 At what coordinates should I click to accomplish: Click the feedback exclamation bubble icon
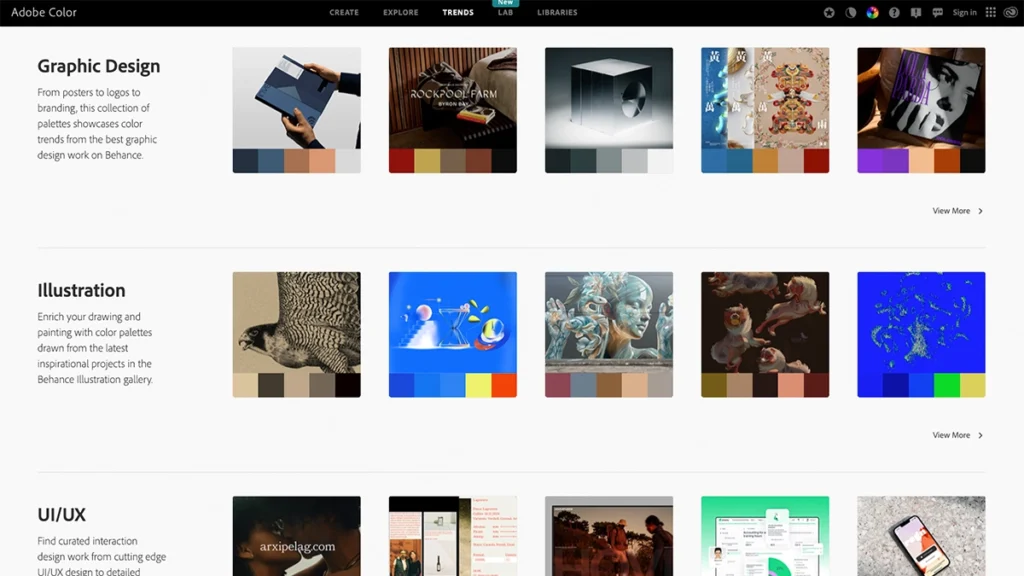[916, 12]
